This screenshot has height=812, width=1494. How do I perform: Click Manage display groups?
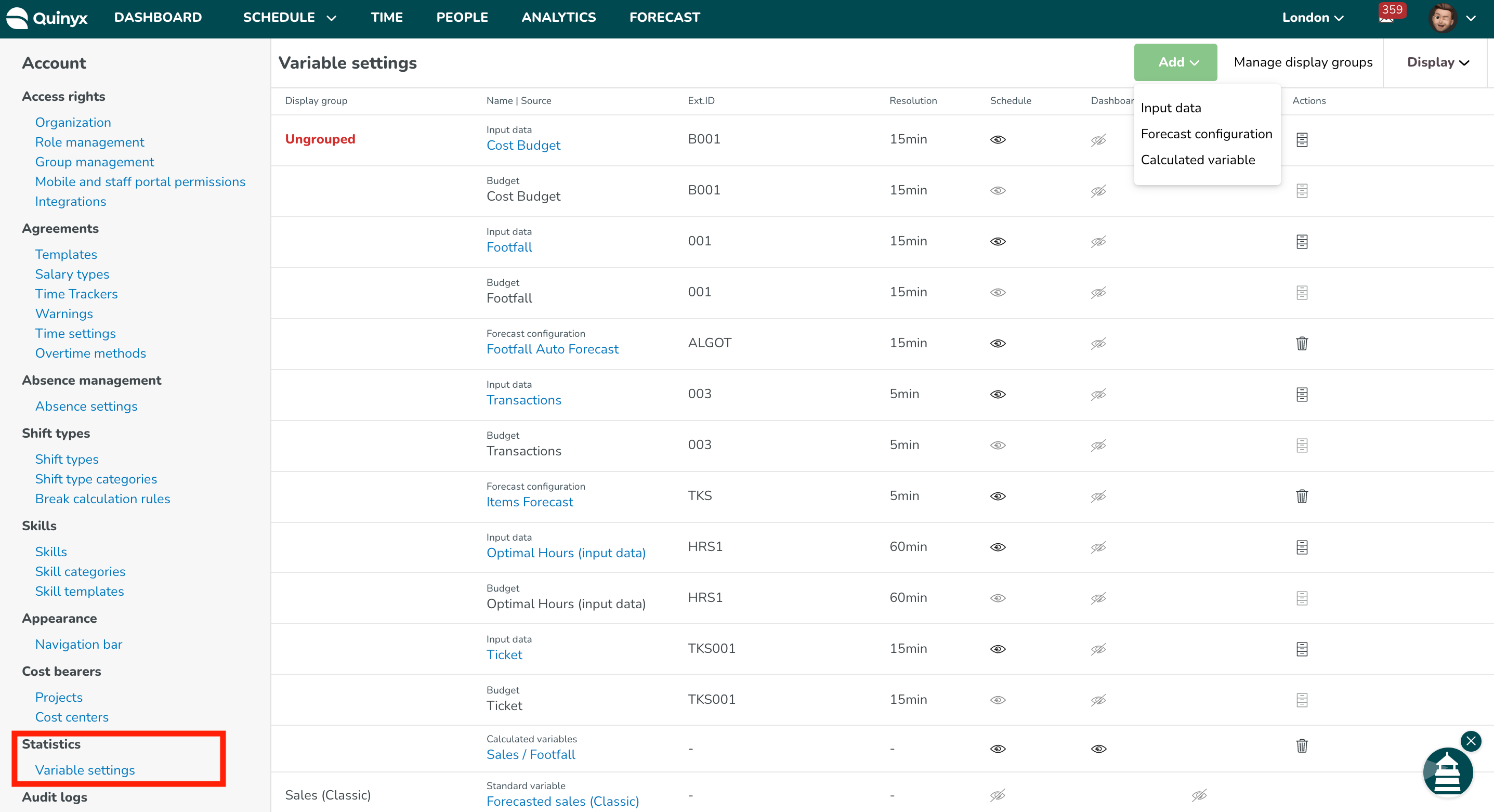pos(1303,62)
